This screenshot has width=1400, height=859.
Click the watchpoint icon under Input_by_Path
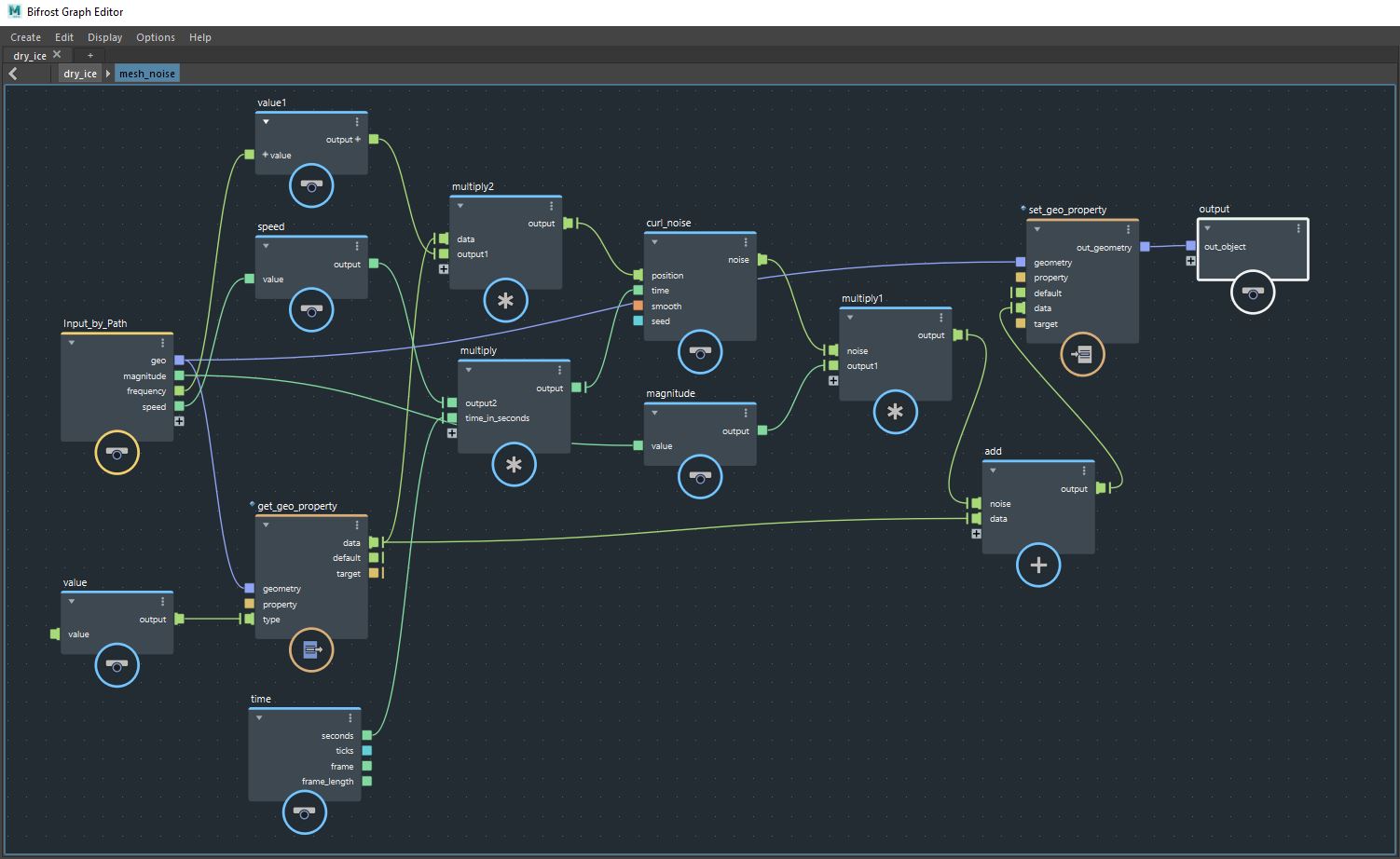click(117, 454)
